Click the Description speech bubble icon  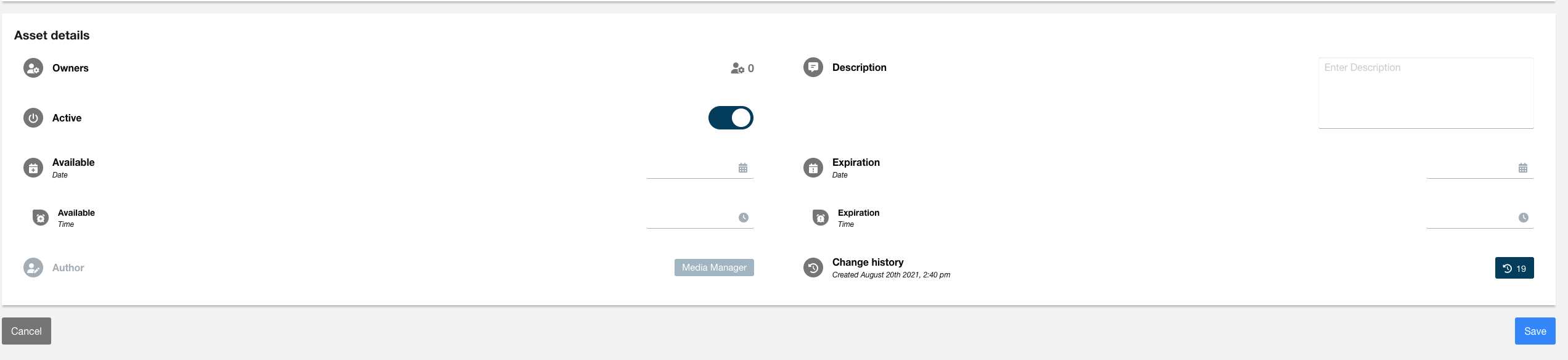point(813,67)
